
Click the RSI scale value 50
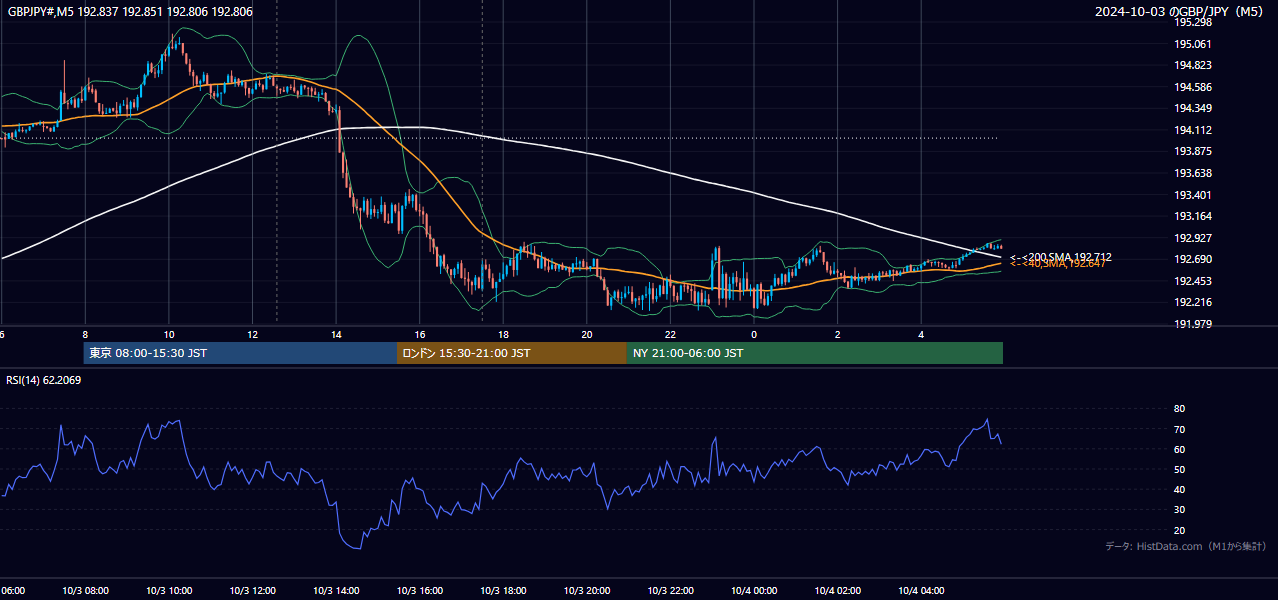coord(1179,469)
